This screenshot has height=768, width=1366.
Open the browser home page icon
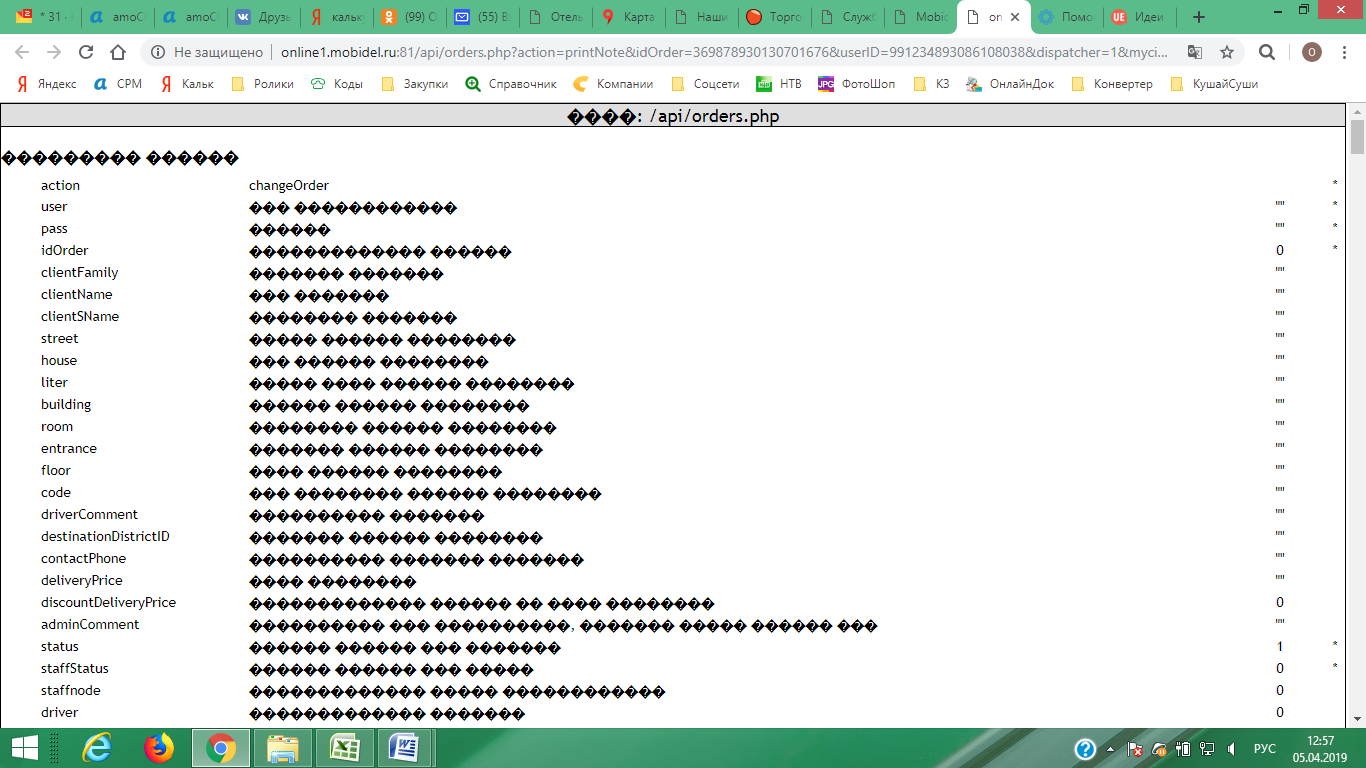118,52
